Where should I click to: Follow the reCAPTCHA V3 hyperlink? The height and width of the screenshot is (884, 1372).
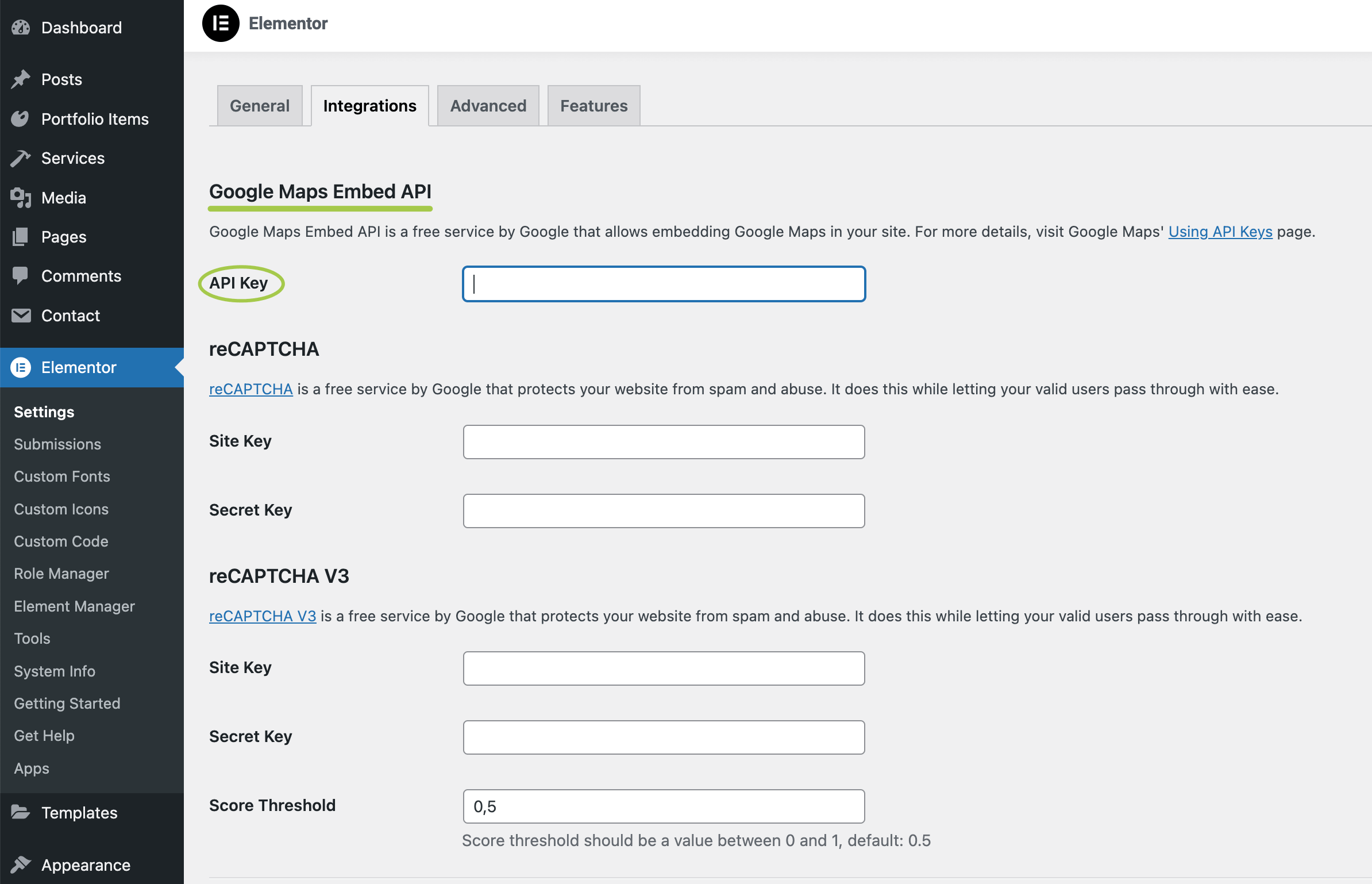click(x=263, y=616)
